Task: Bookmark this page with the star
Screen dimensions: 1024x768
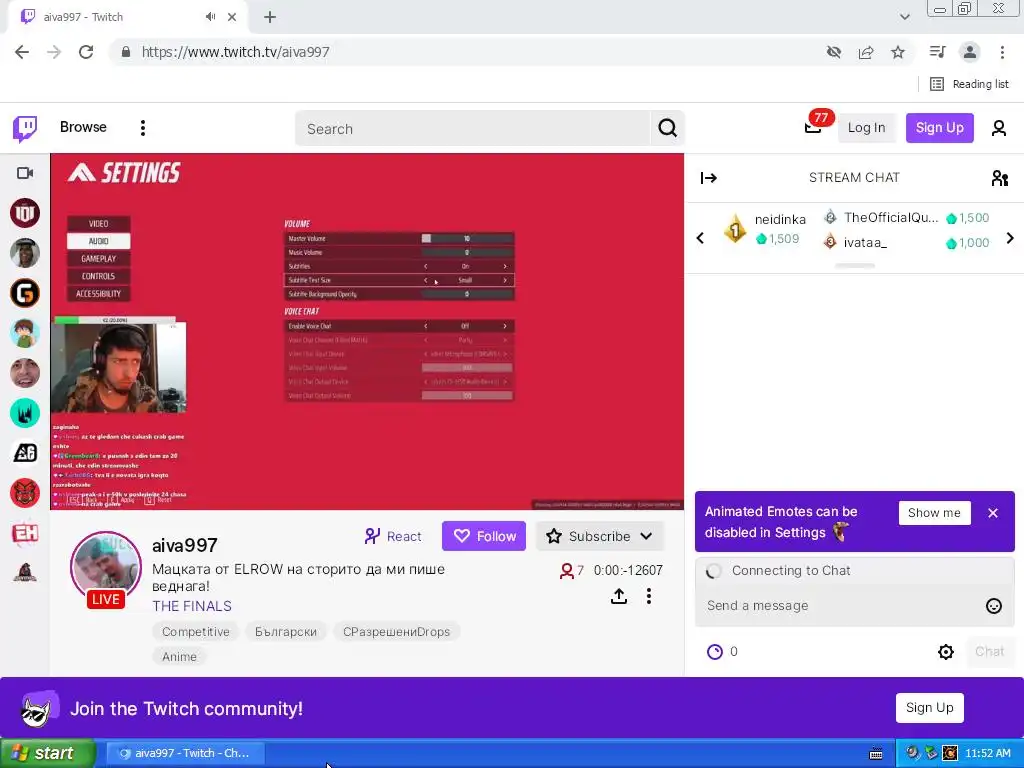Action: 898,52
